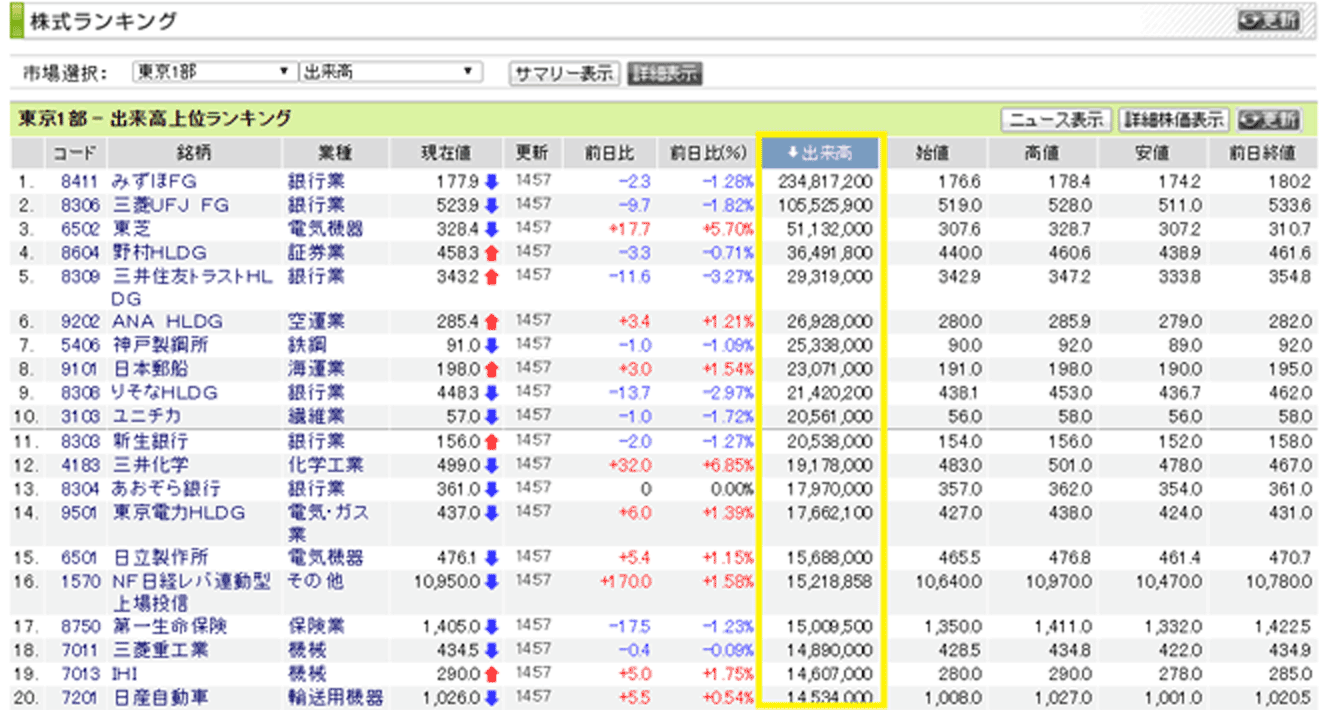Click the blue down arrow beside みずほFG price
Screen dimensions: 1320x710
click(x=491, y=181)
